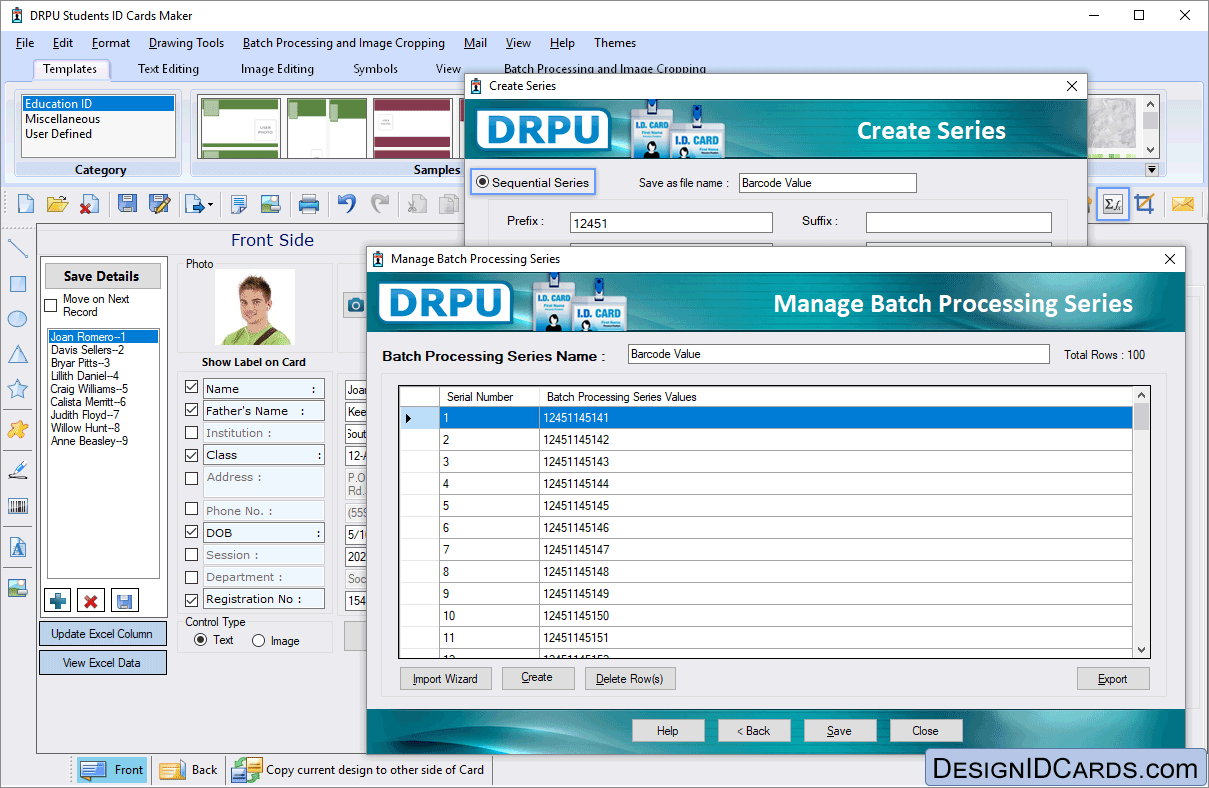Screen dimensions: 1209x788
Task: Click the series table vertical scrollbar down arrow
Action: pos(1142,650)
